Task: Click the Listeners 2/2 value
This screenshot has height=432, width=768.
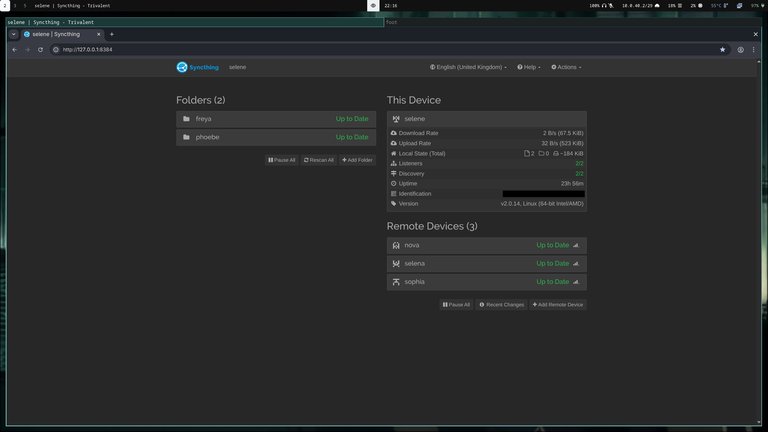Action: point(579,164)
